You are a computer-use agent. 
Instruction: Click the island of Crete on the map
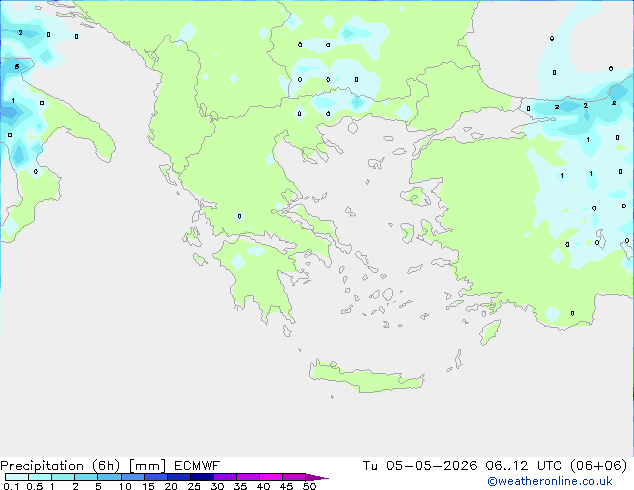pos(366,376)
